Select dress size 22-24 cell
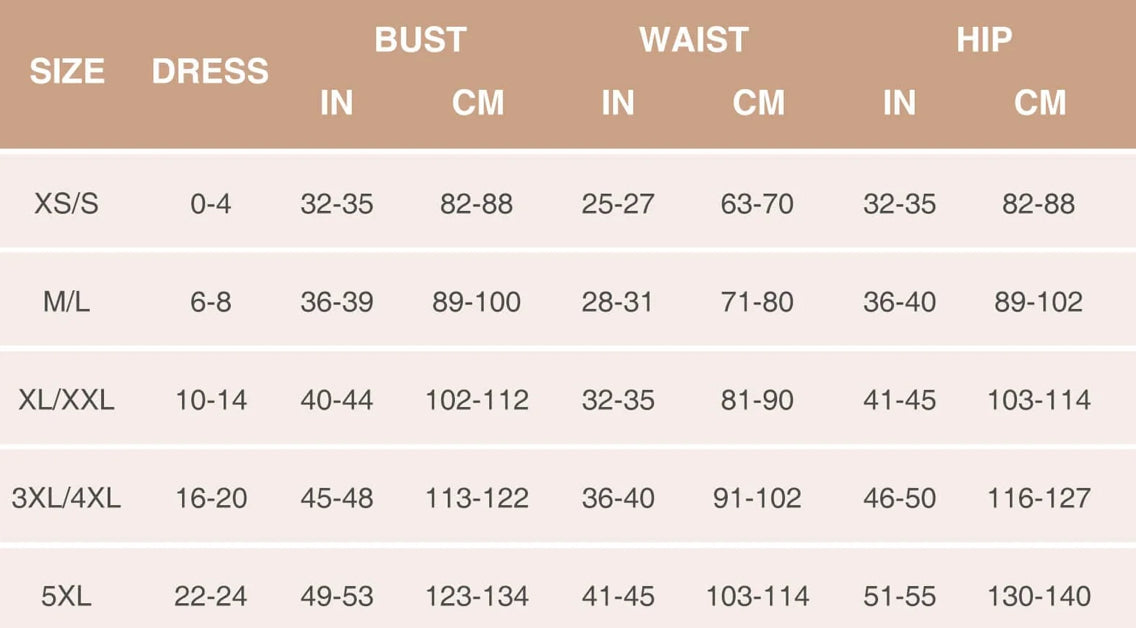1136x628 pixels. coord(210,597)
